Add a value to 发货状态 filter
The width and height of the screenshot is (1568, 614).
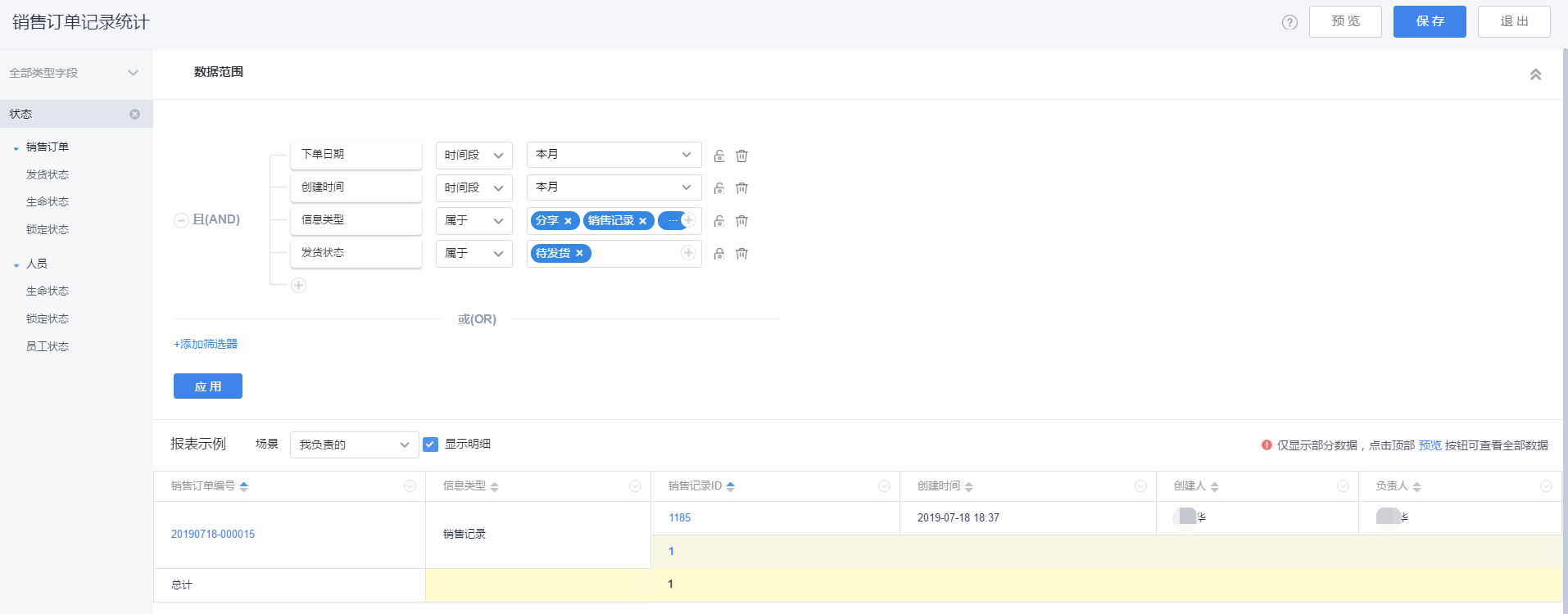click(x=688, y=253)
